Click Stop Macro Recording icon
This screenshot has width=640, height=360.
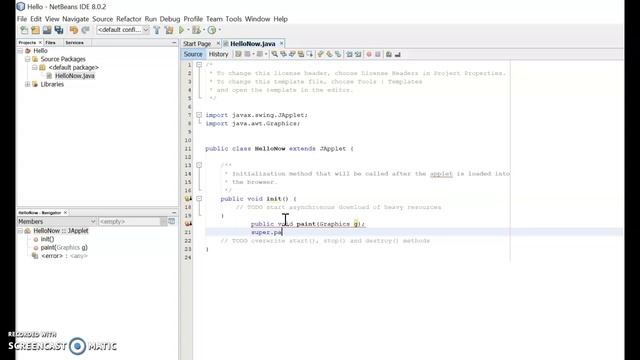(x=378, y=54)
